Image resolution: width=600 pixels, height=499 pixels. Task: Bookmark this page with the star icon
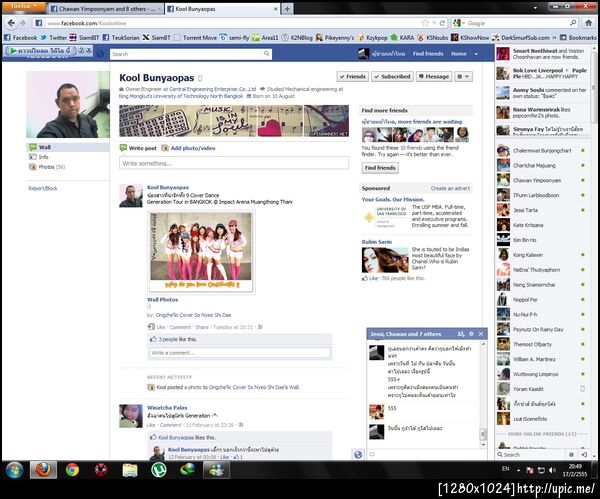pyautogui.click(x=425, y=23)
